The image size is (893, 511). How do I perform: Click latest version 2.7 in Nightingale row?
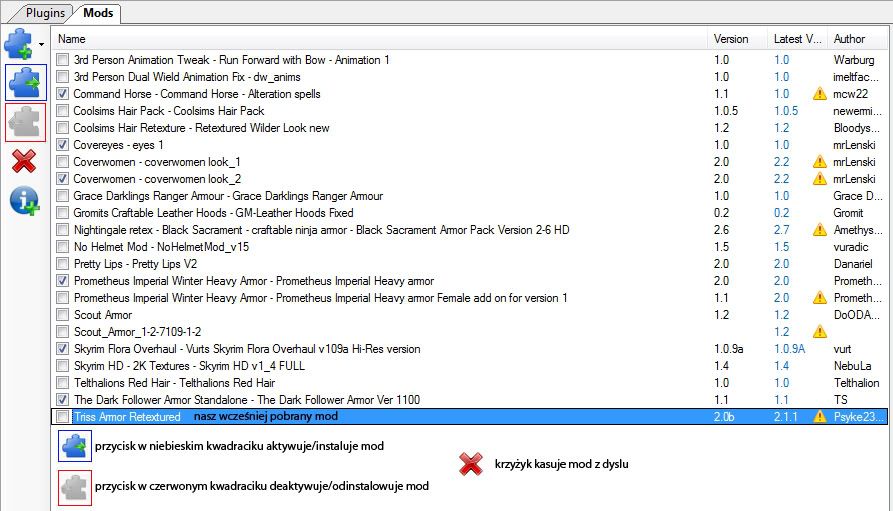pos(781,230)
